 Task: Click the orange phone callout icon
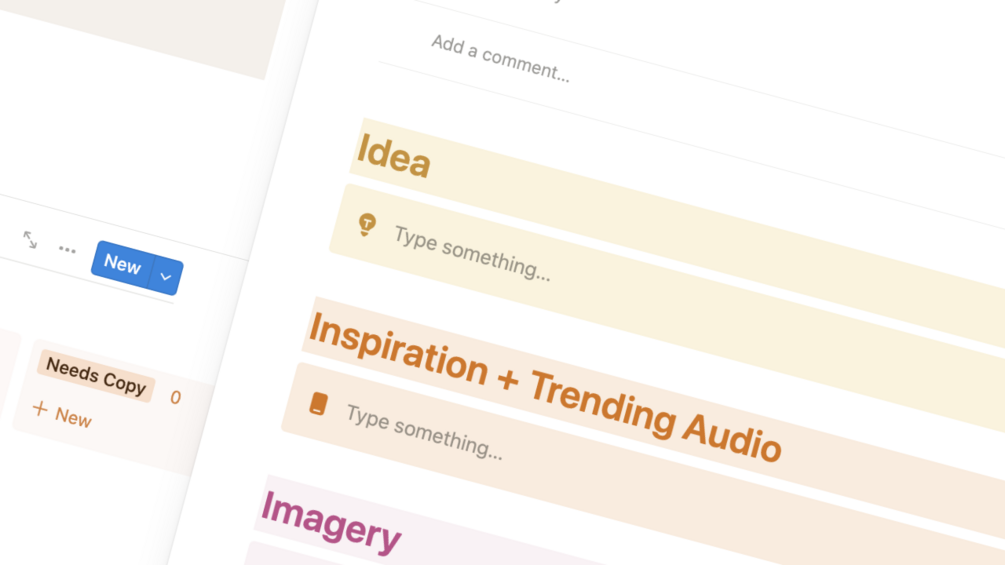[319, 404]
